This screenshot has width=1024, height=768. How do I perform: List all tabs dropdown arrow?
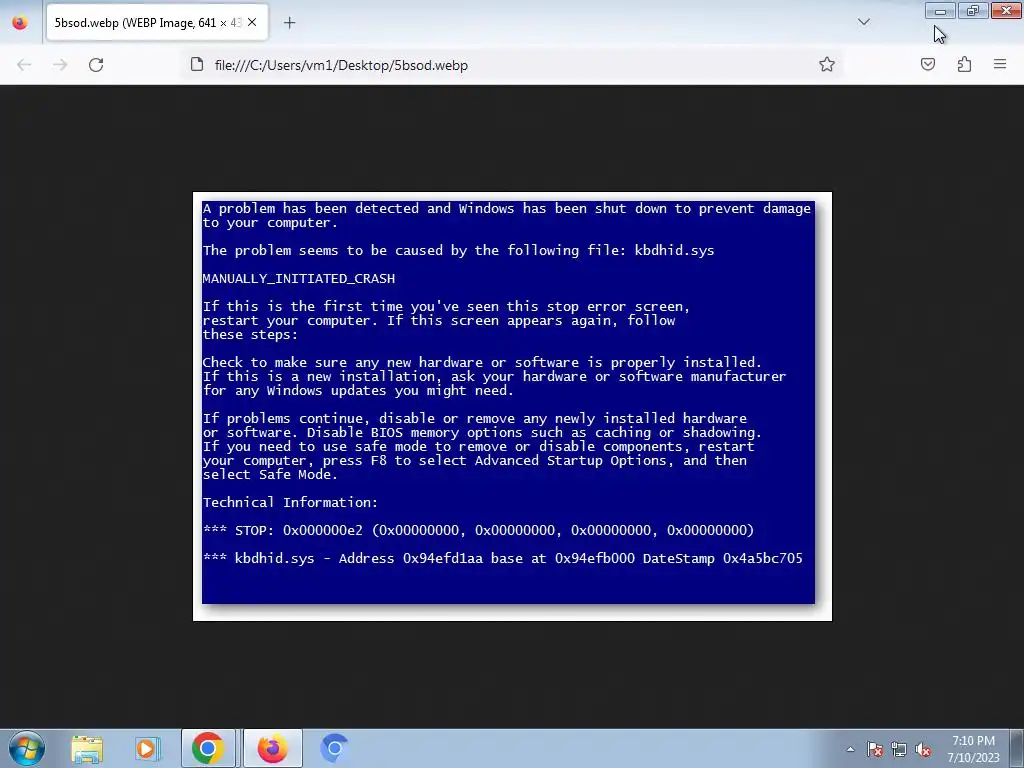click(x=863, y=22)
